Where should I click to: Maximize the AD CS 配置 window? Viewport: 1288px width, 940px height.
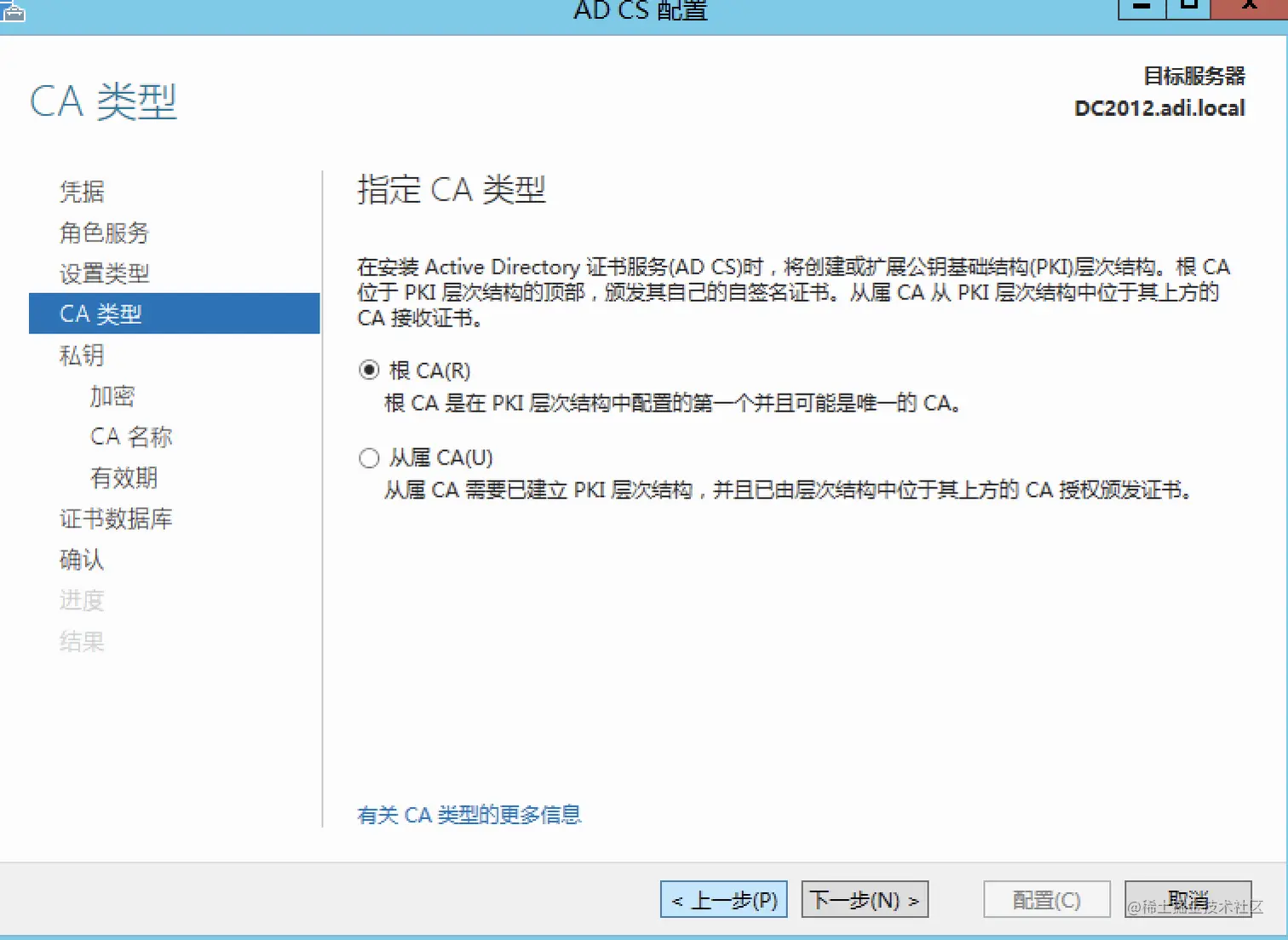point(1189,9)
